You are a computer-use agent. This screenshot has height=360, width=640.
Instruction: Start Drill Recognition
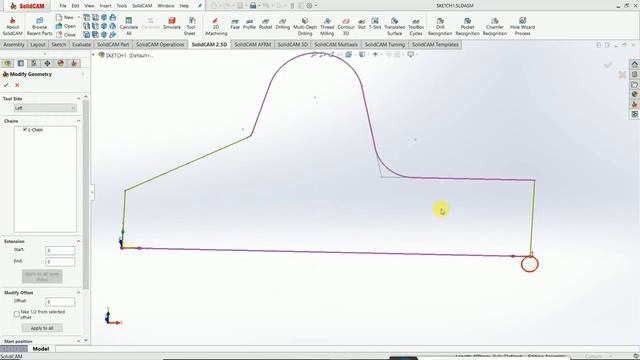pyautogui.click(x=440, y=27)
